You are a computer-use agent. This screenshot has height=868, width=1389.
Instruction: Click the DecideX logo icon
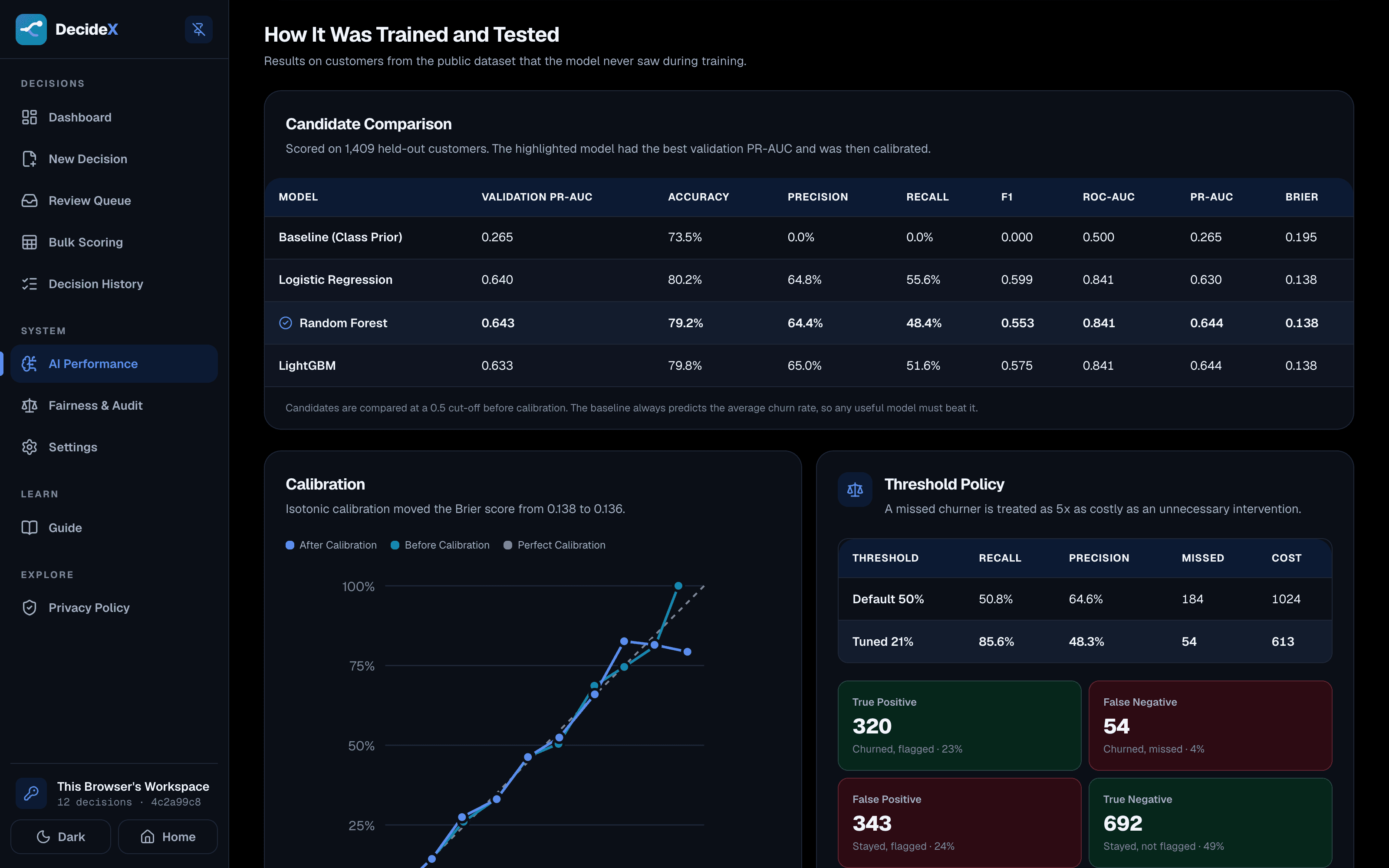click(31, 29)
